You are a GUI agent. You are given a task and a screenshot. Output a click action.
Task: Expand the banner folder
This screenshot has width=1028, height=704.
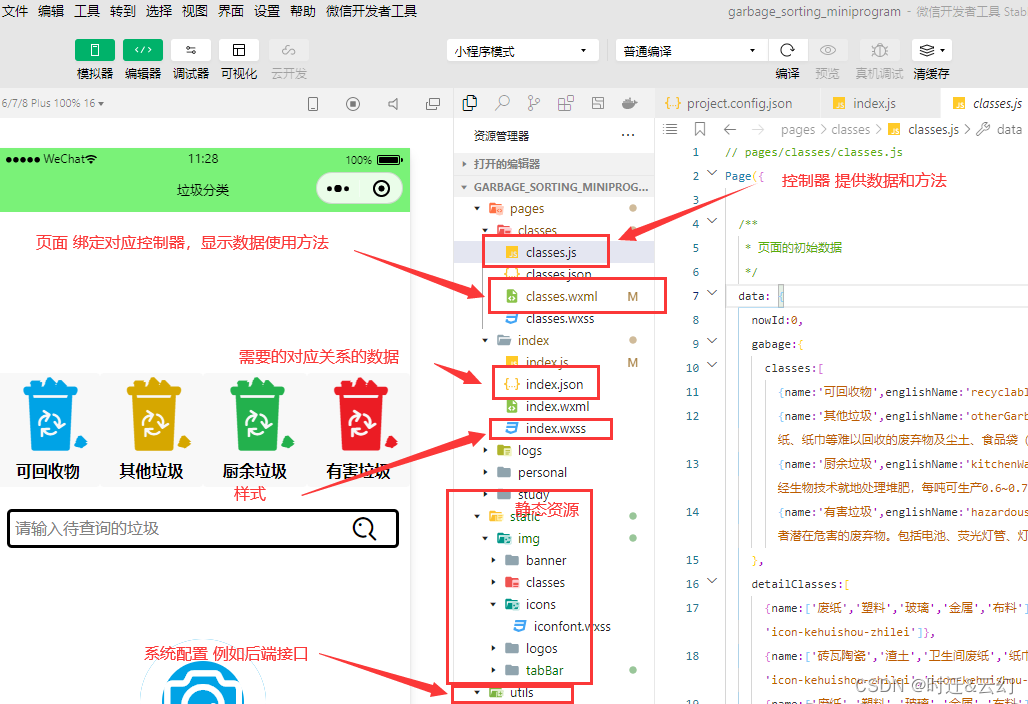coord(554,560)
